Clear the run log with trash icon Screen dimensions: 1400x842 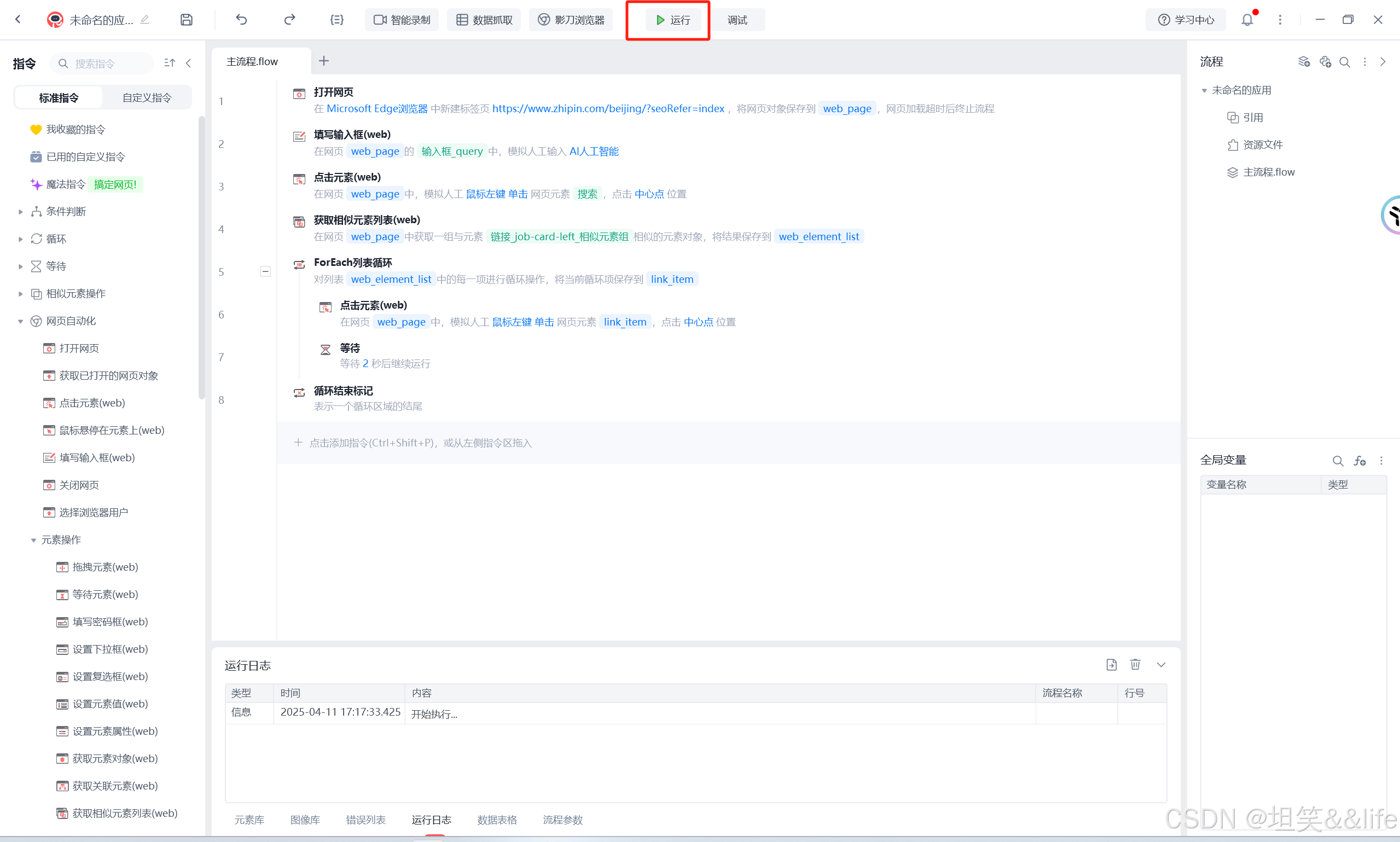click(1135, 664)
